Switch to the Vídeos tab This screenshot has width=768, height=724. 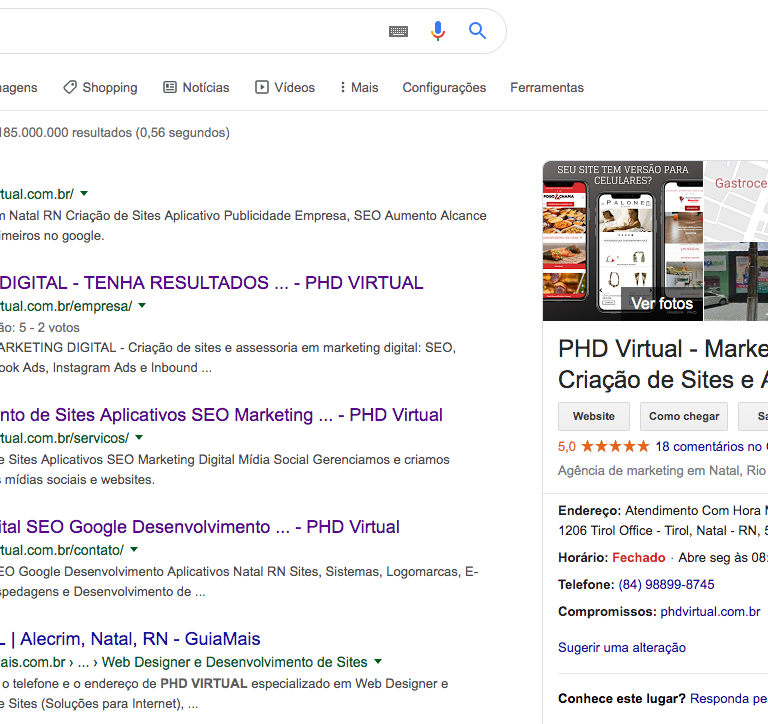tap(285, 87)
